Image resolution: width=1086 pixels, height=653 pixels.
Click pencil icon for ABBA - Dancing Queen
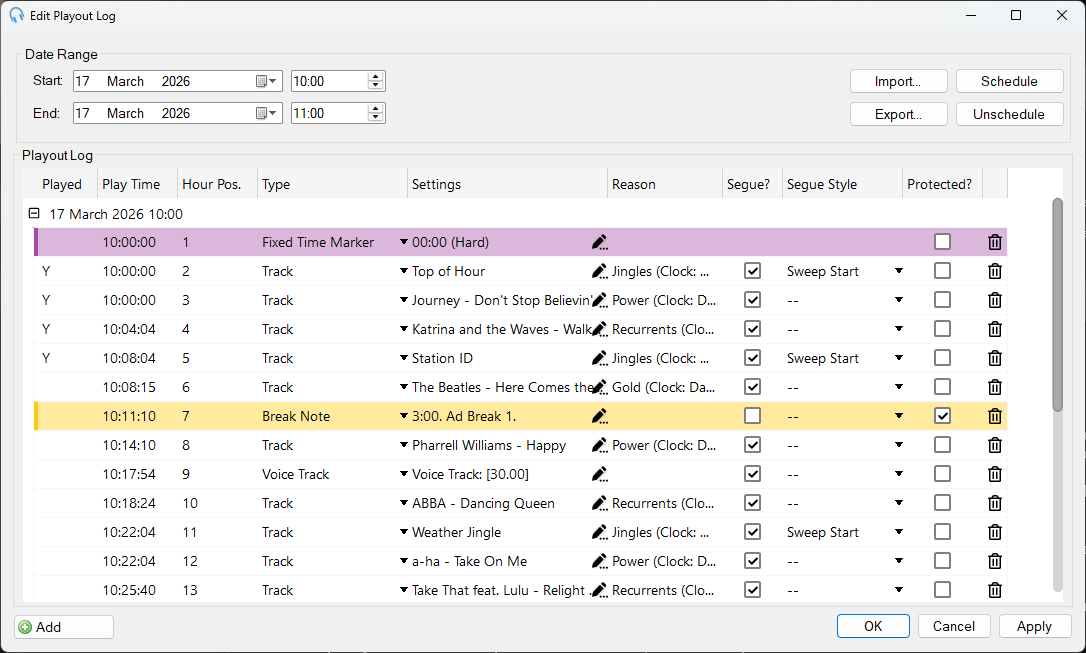tap(600, 503)
